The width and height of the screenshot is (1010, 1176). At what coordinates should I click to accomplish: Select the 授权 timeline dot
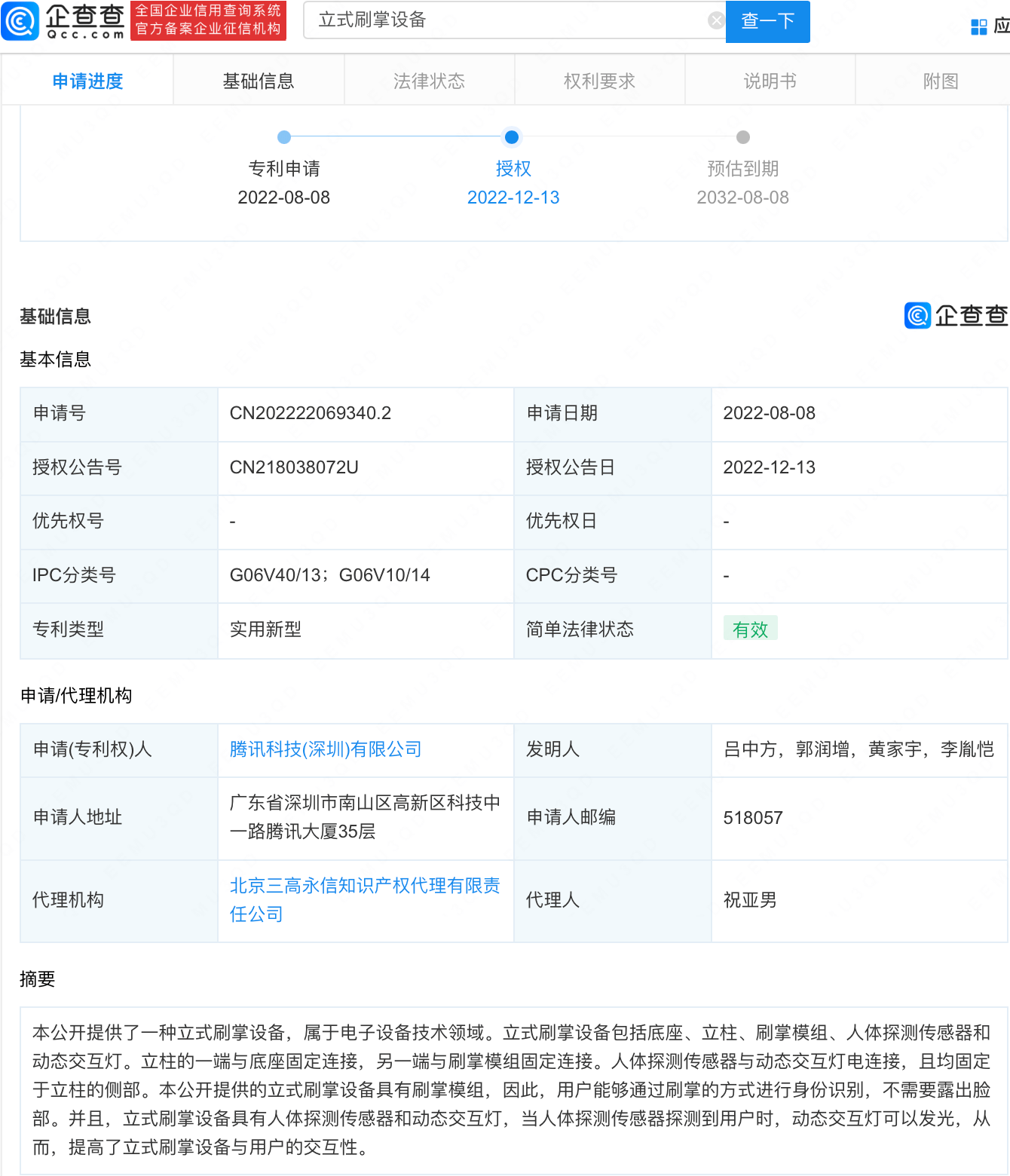512,137
